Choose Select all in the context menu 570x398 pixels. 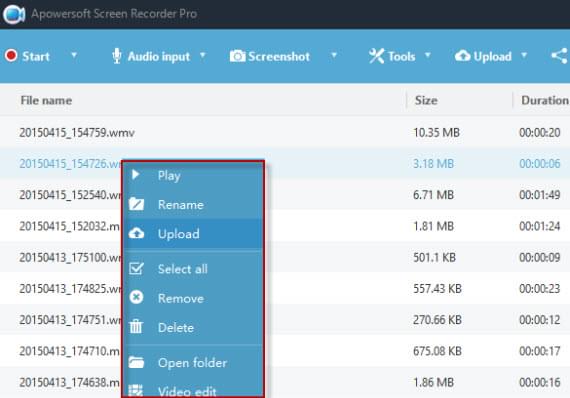click(193, 269)
